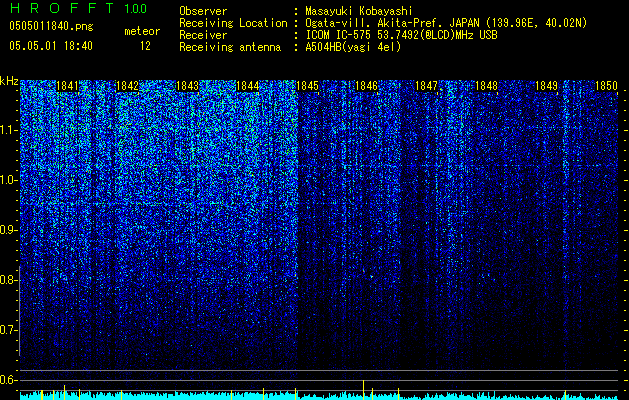Click the Receiving antenna label
The image size is (629, 400).
(230, 47)
